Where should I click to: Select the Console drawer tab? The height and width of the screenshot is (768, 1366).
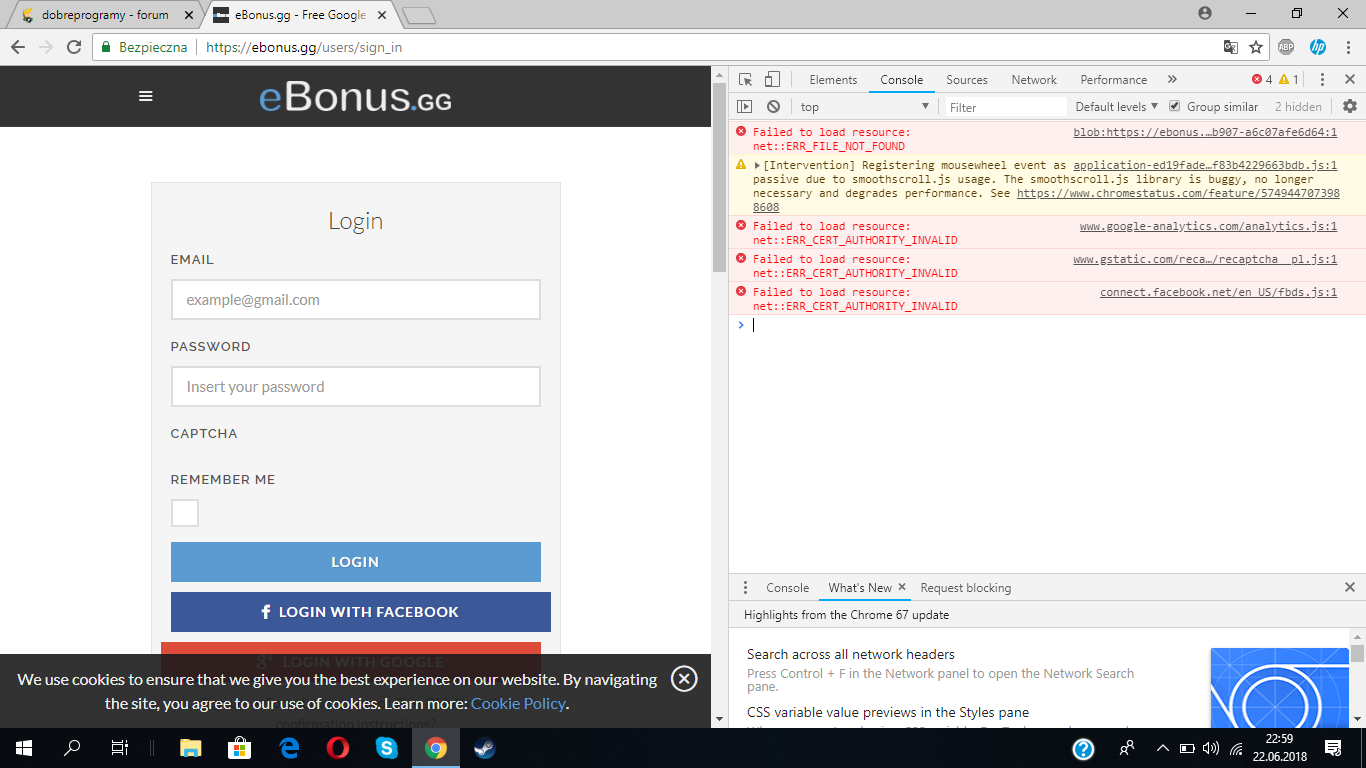click(x=788, y=588)
